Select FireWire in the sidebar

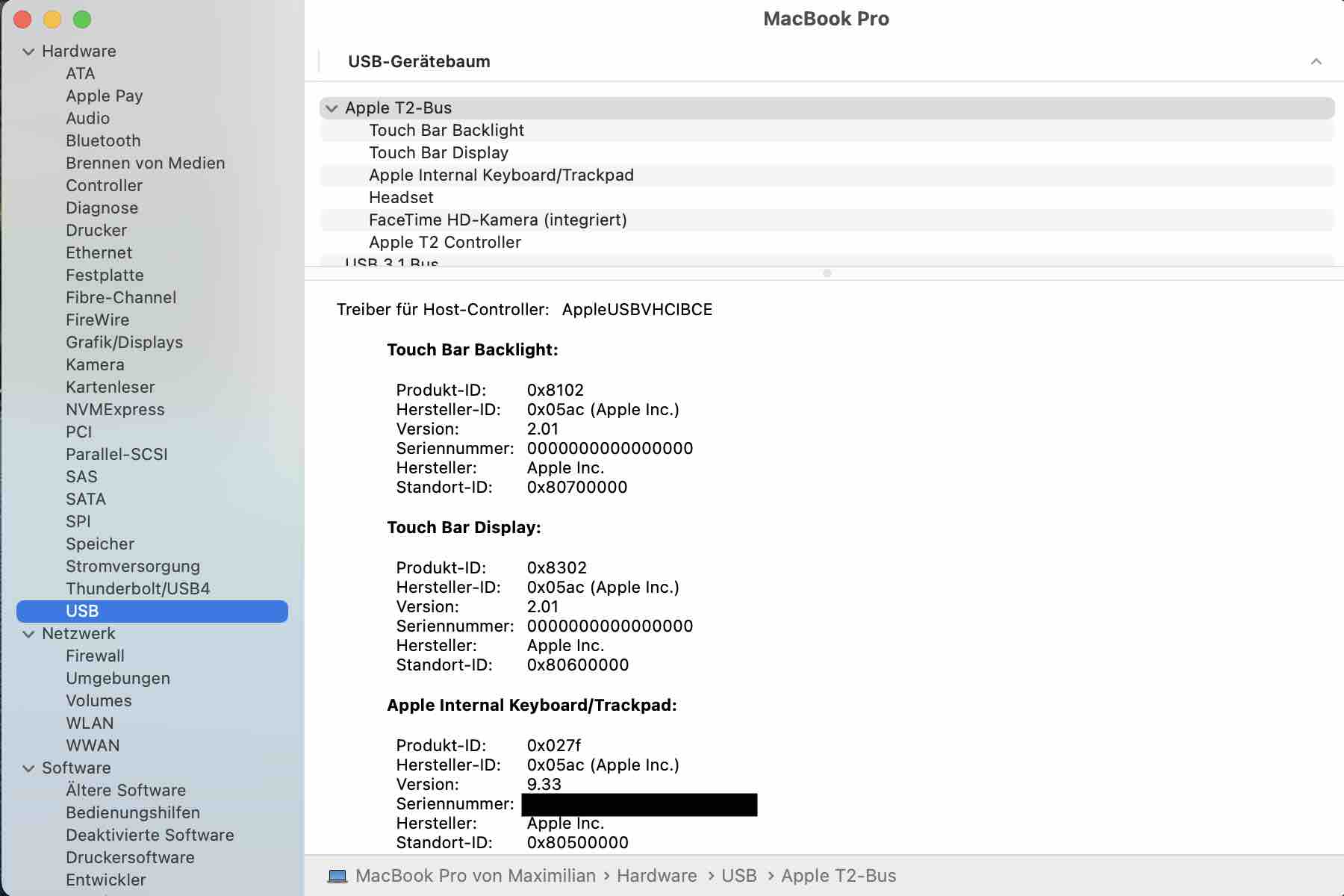pos(97,320)
